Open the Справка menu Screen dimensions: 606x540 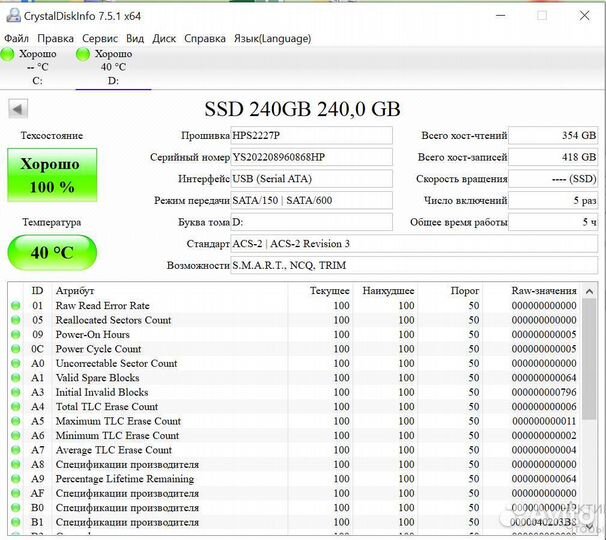(205, 38)
